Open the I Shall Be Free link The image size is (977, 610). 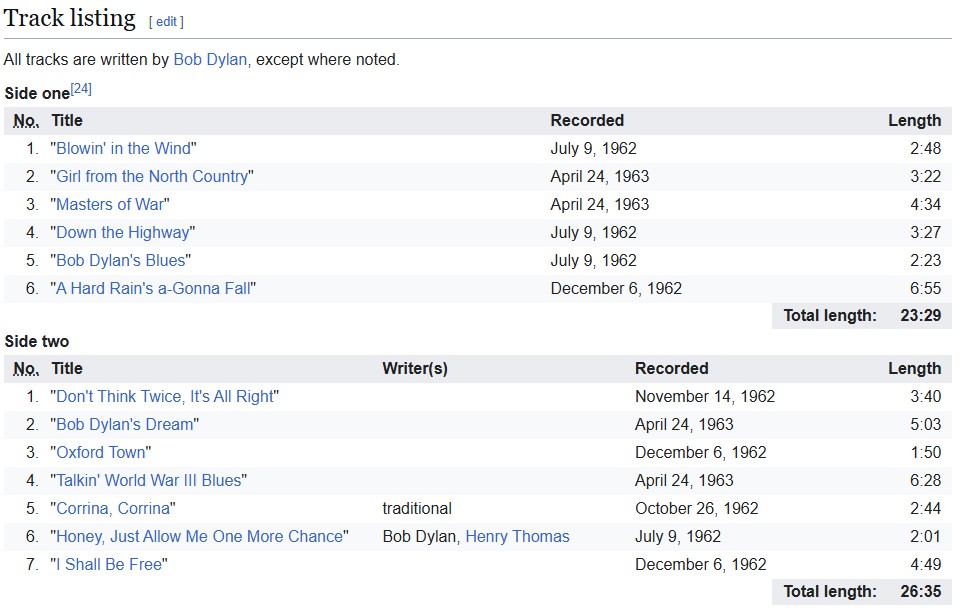109,564
